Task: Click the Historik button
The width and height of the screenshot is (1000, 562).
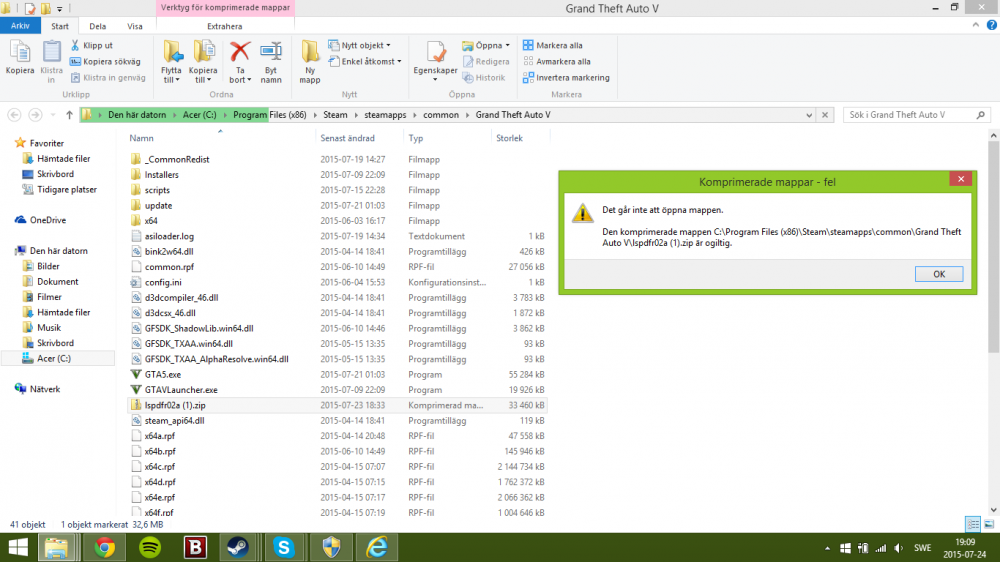Action: coord(484,77)
